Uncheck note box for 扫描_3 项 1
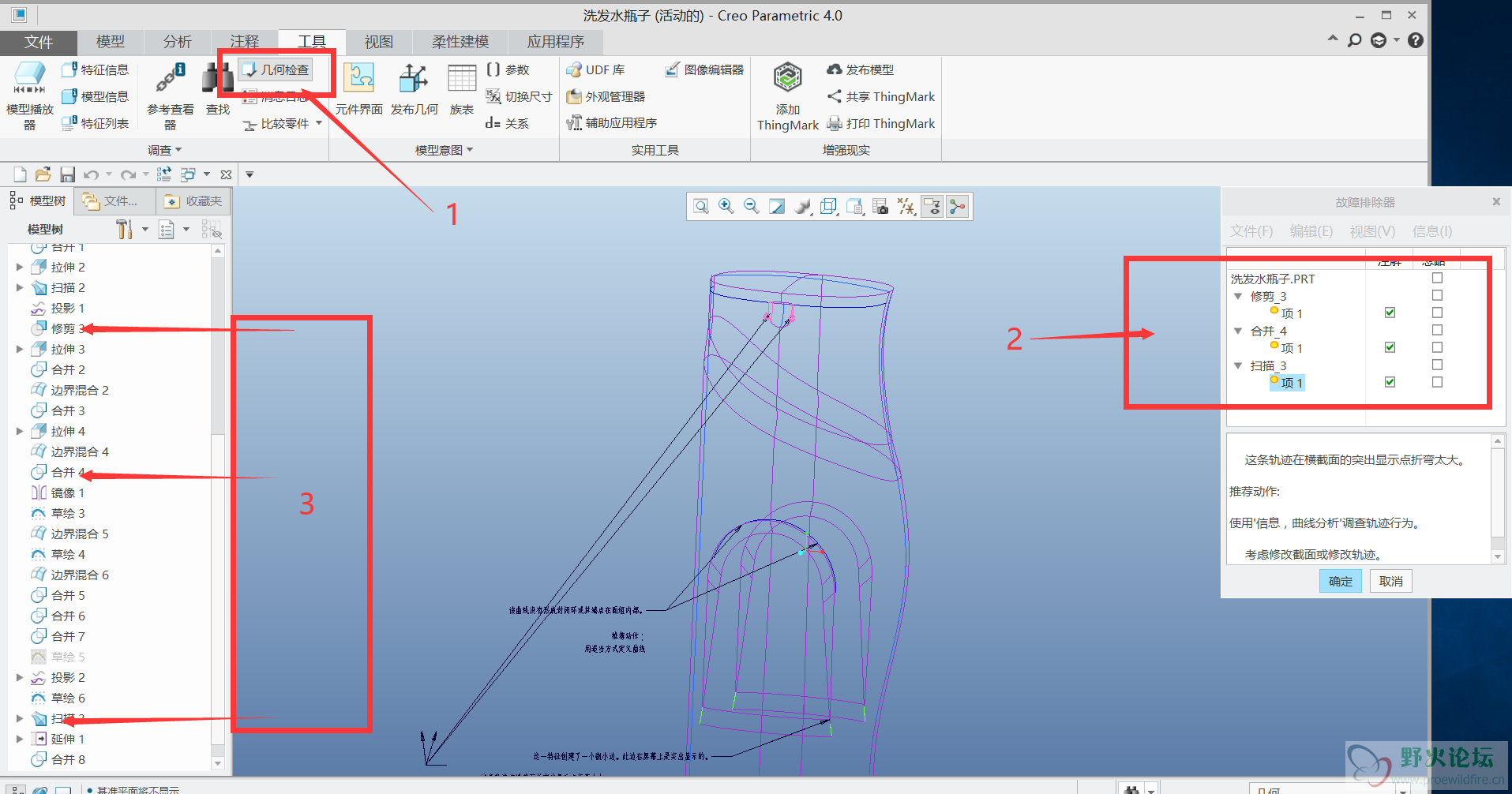The image size is (1512, 794). (x=1390, y=382)
